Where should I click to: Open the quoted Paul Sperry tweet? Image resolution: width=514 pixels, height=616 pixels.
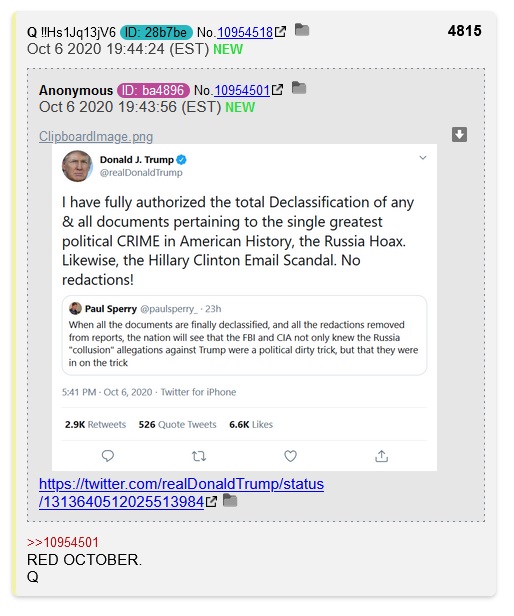click(x=244, y=336)
